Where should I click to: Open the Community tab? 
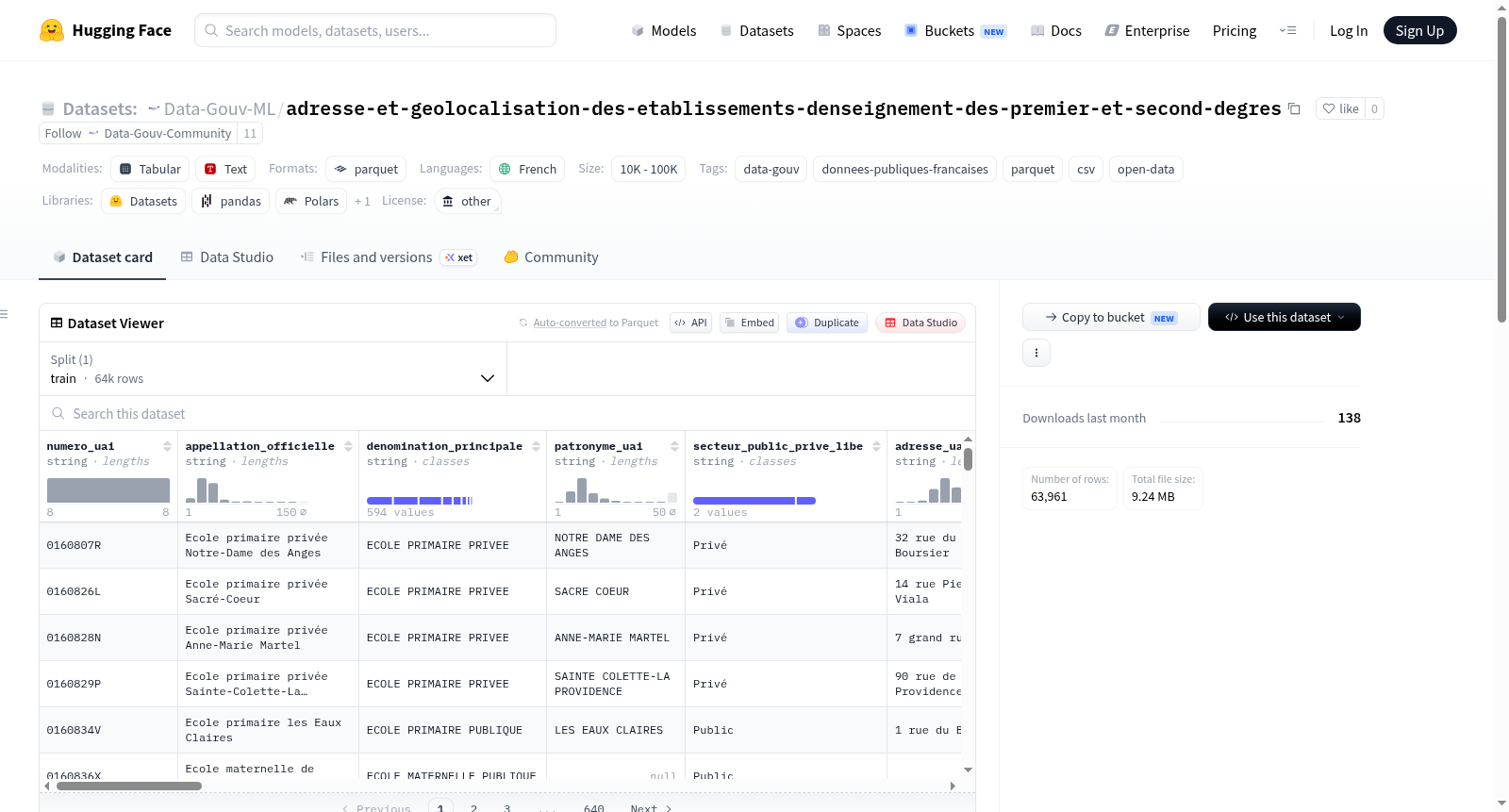click(x=552, y=257)
